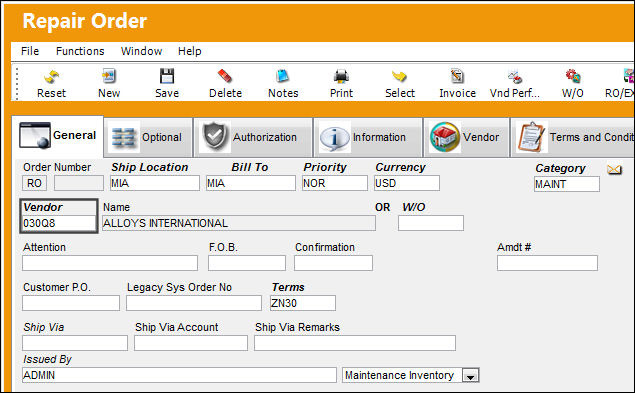Click the Terms field ZN30
Screen dimensions: 635x393
tap(303, 303)
